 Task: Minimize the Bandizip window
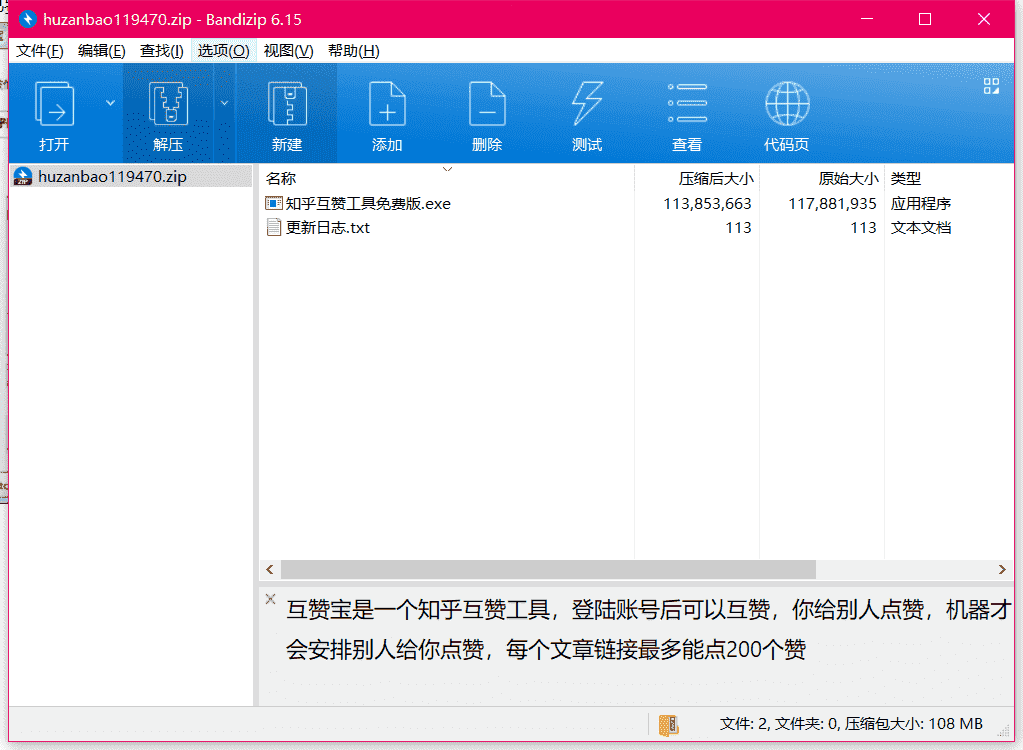click(x=866, y=19)
